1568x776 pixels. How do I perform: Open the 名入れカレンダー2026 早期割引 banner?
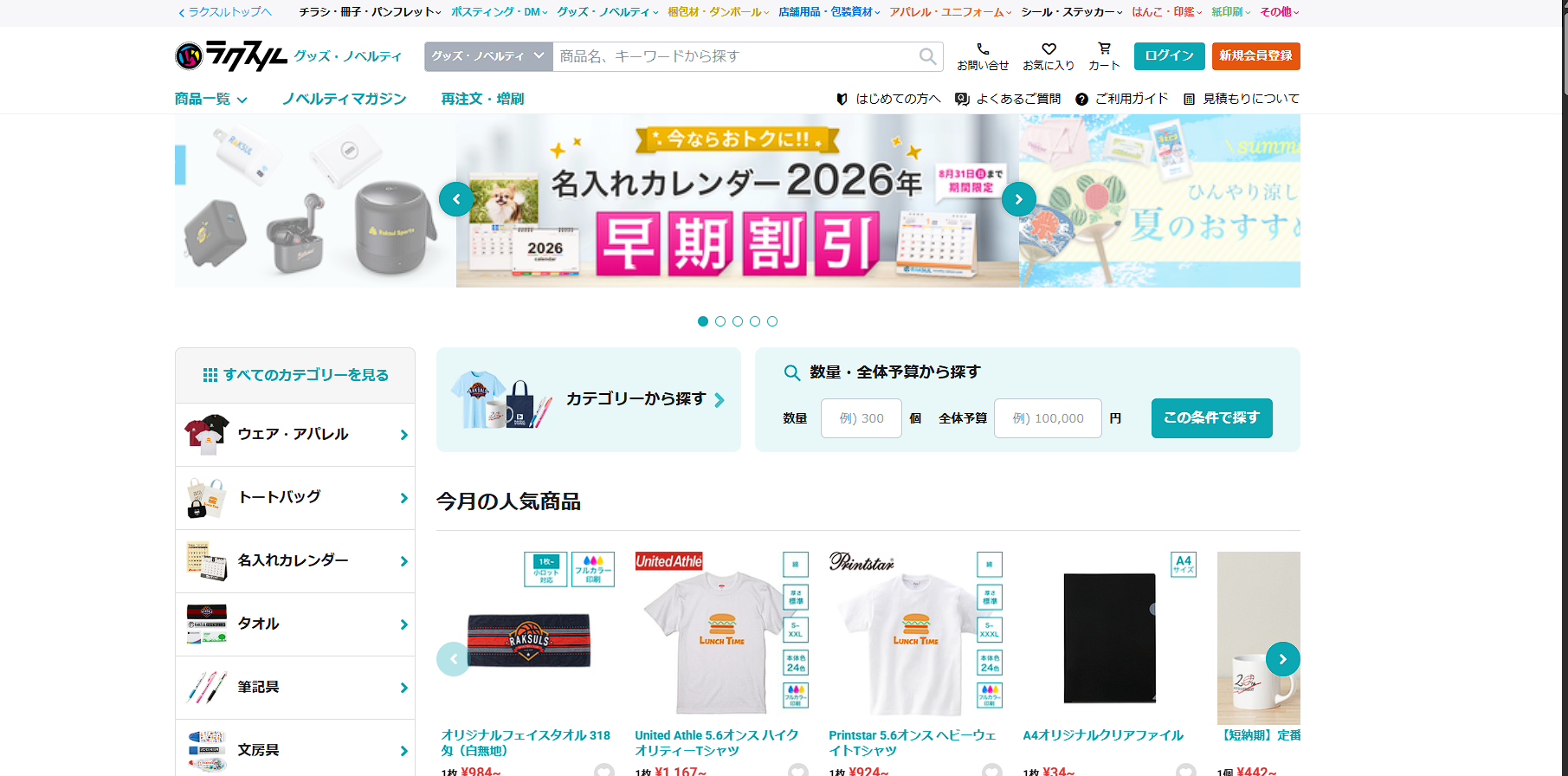point(738,201)
